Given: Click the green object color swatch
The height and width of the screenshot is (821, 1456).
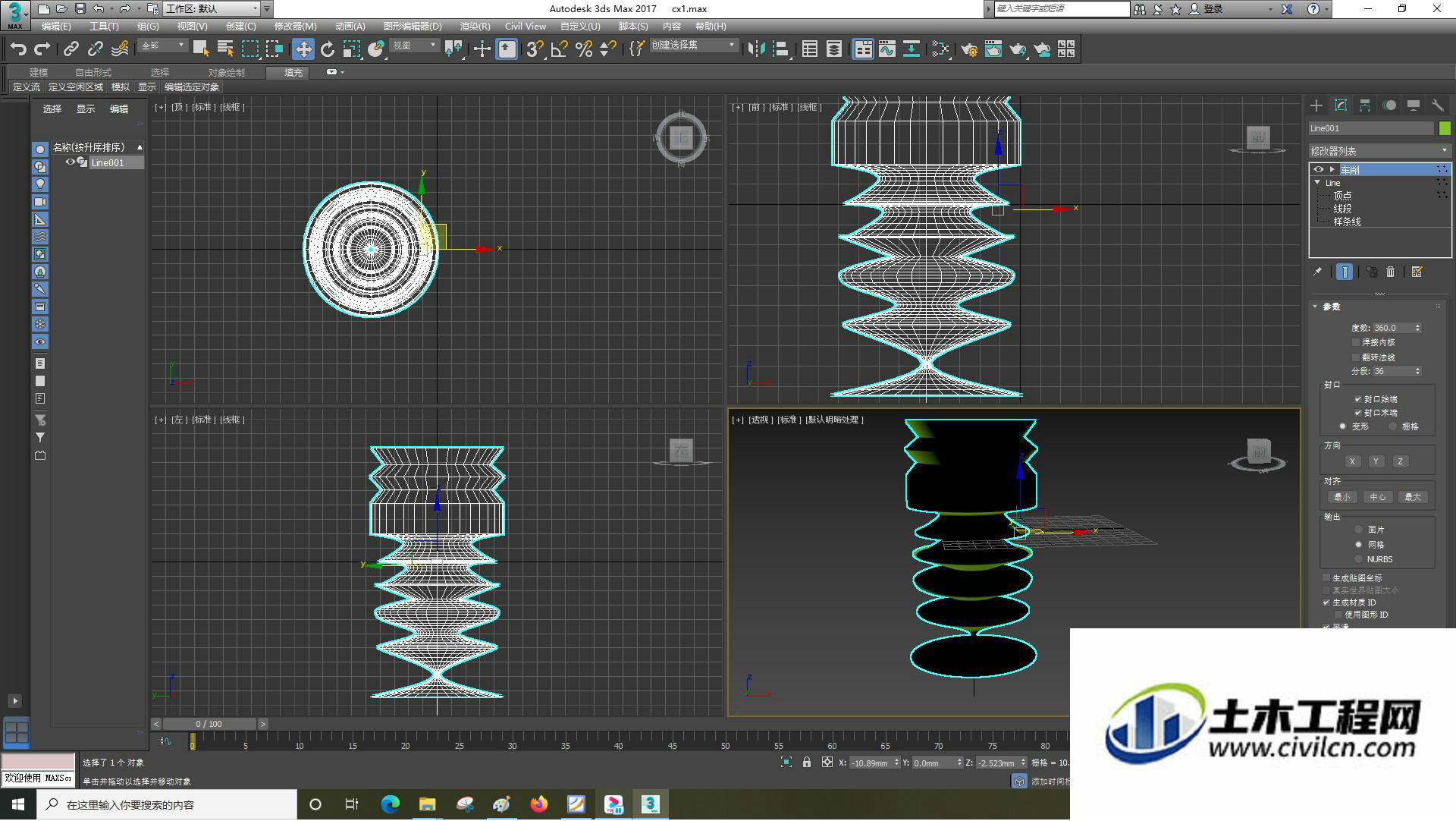Looking at the screenshot, I should point(1445,128).
